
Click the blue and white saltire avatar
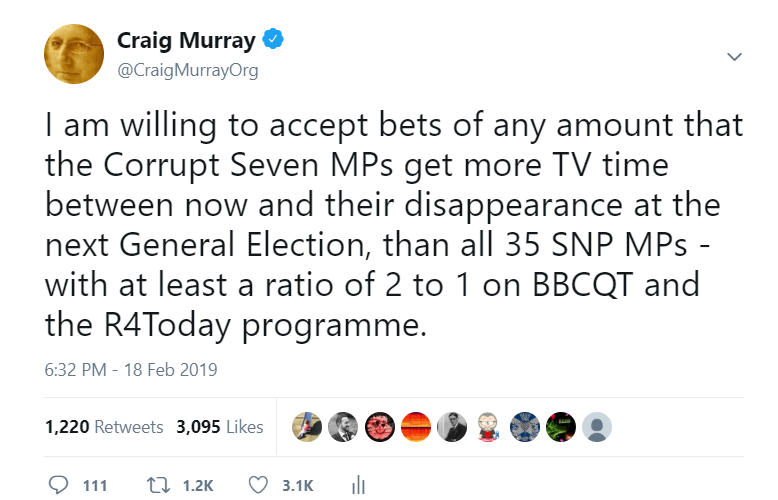[524, 426]
